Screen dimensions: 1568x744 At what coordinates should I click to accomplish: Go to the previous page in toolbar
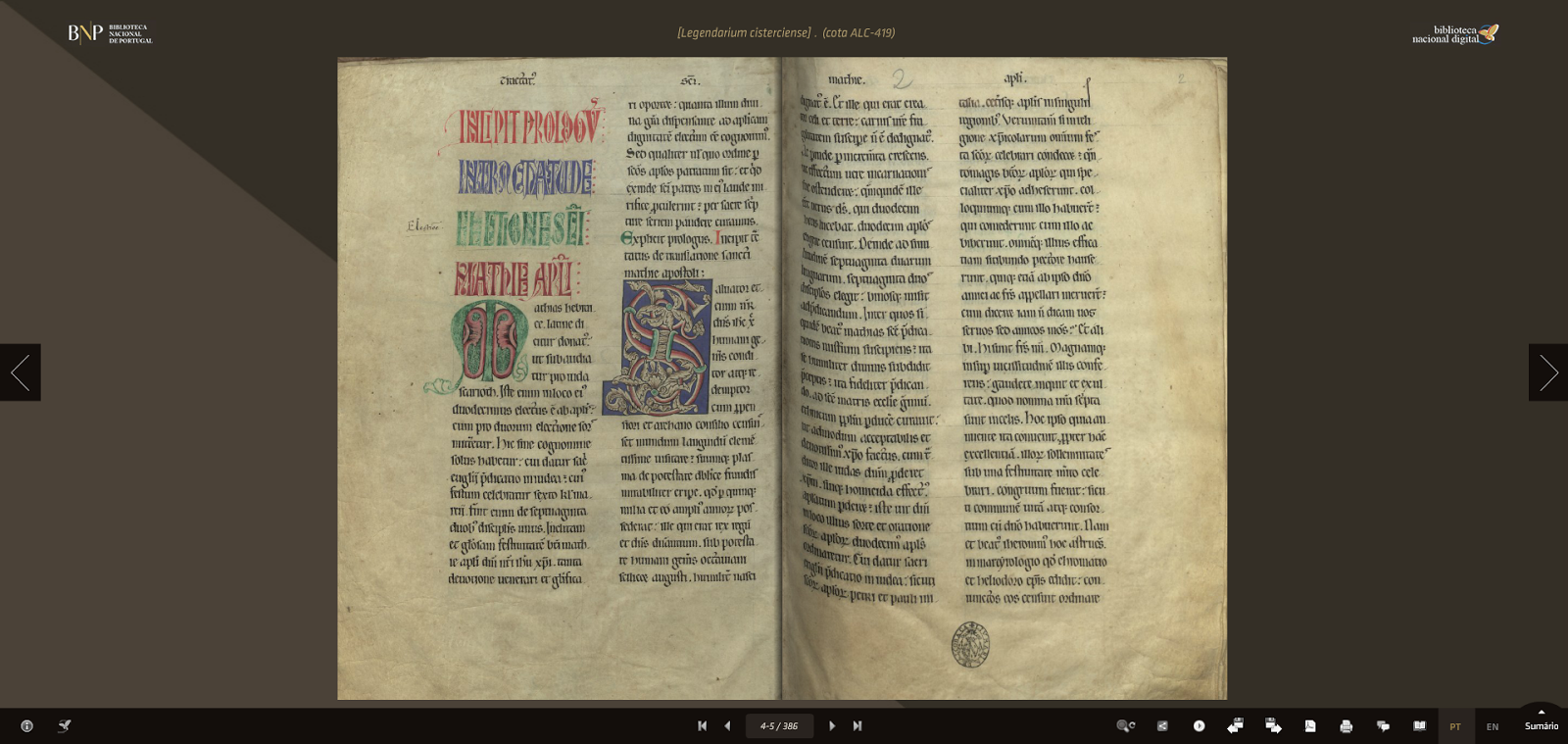727,726
